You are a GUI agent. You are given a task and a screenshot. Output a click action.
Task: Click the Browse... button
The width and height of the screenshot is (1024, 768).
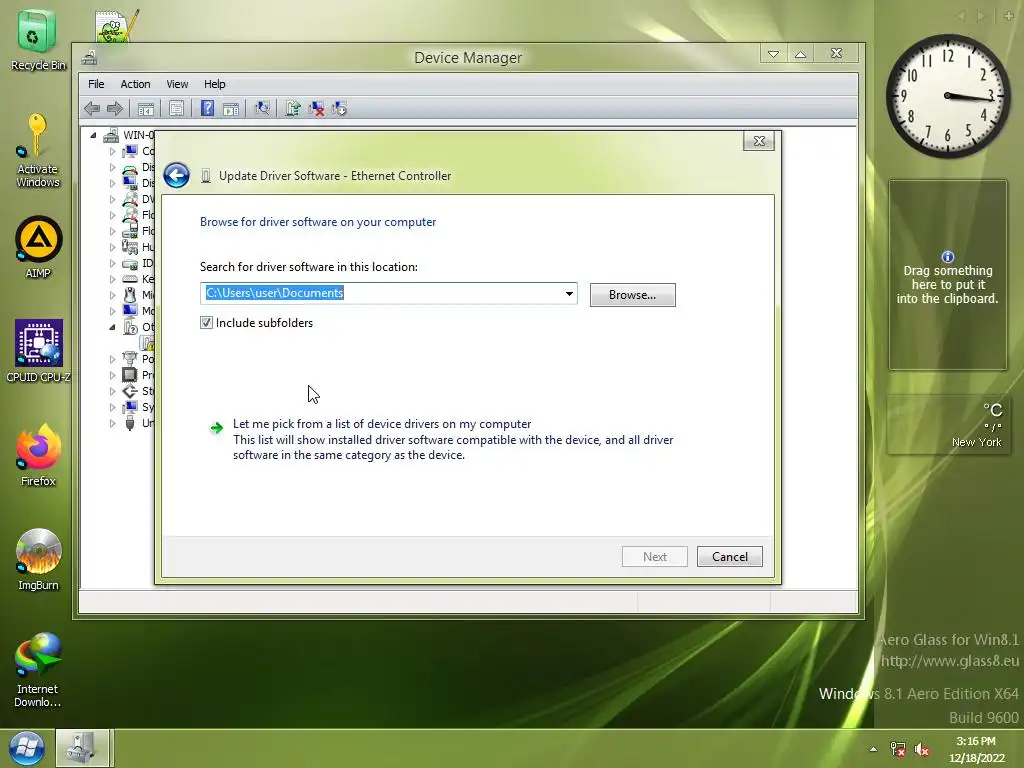coord(632,295)
